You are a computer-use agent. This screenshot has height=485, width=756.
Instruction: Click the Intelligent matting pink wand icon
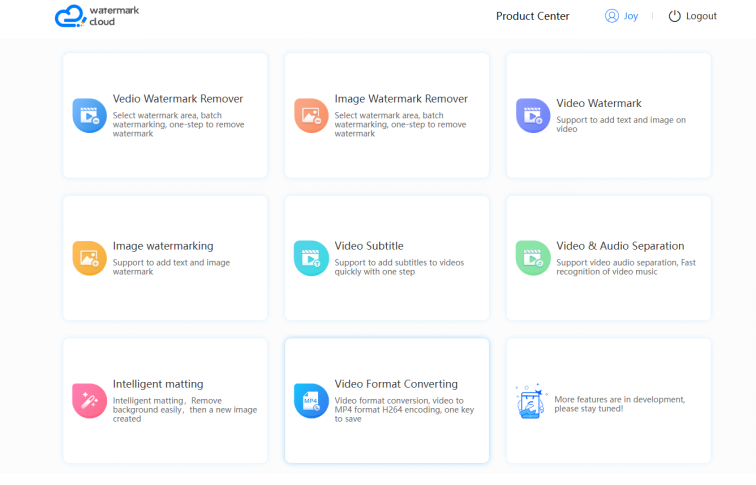pos(89,401)
